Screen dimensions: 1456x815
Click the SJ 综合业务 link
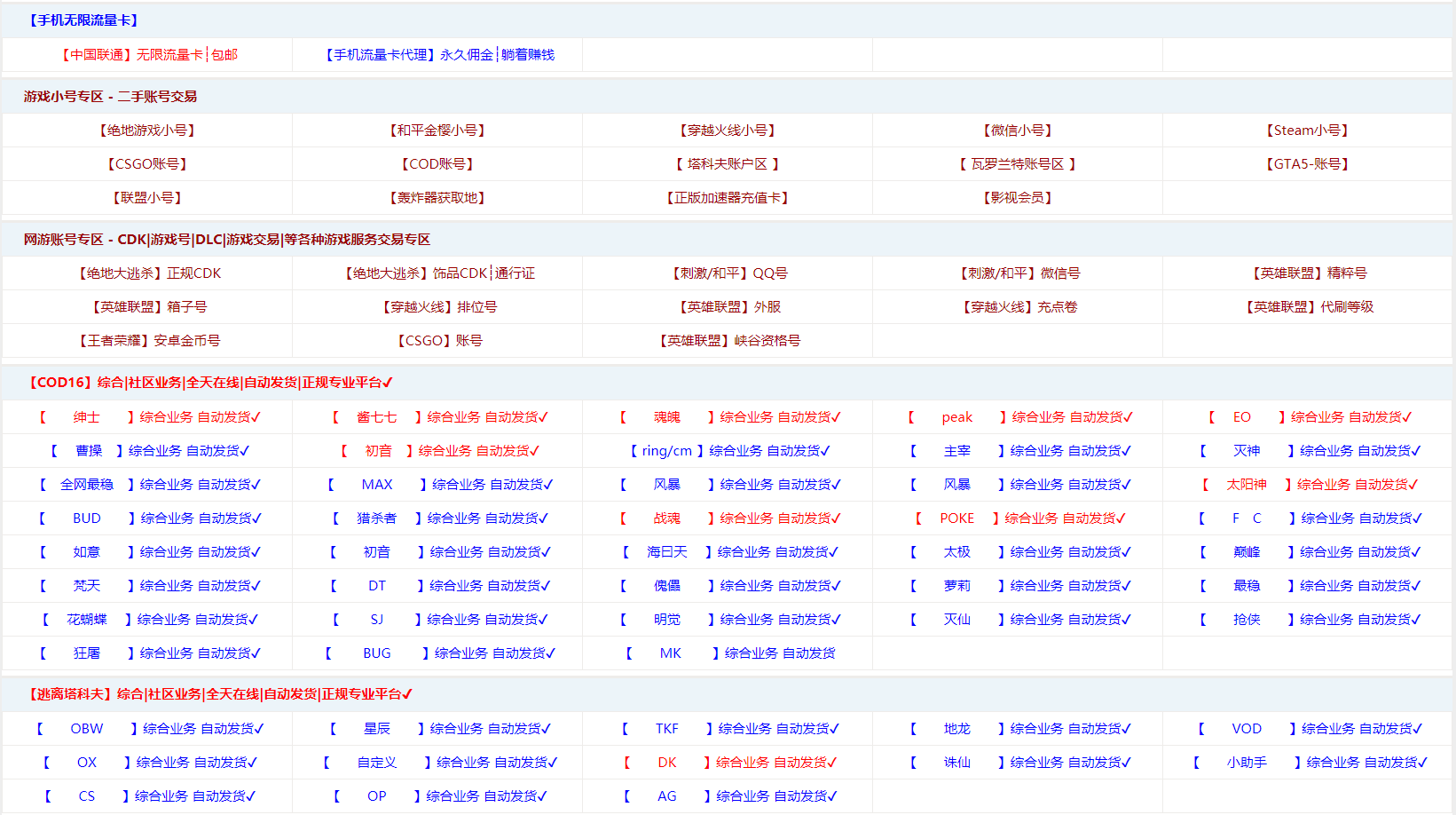coord(438,619)
